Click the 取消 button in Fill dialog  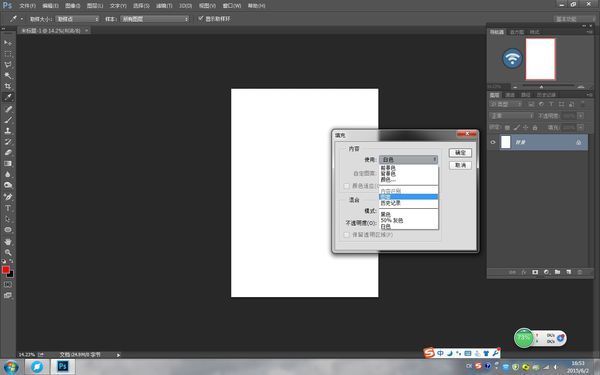pyautogui.click(x=460, y=165)
